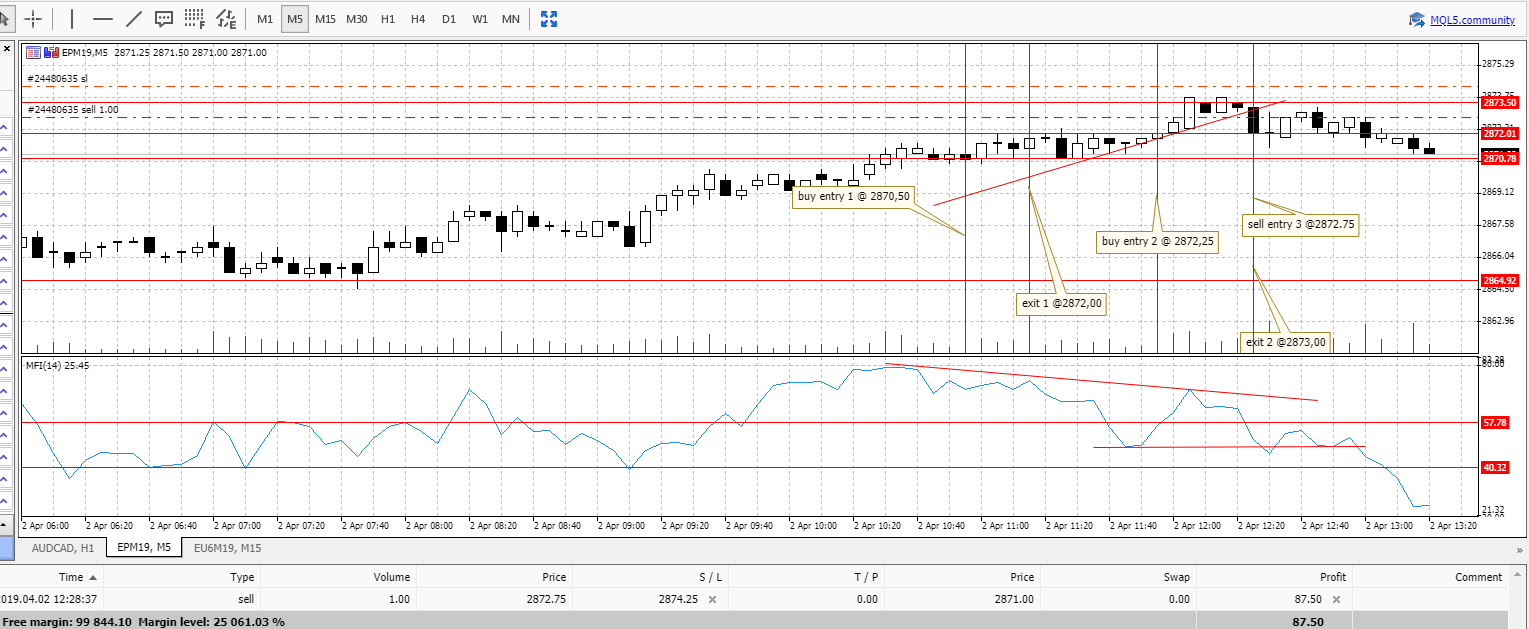The height and width of the screenshot is (629, 1529).
Task: Click the 2870.78 price level marker
Action: pos(1499,159)
